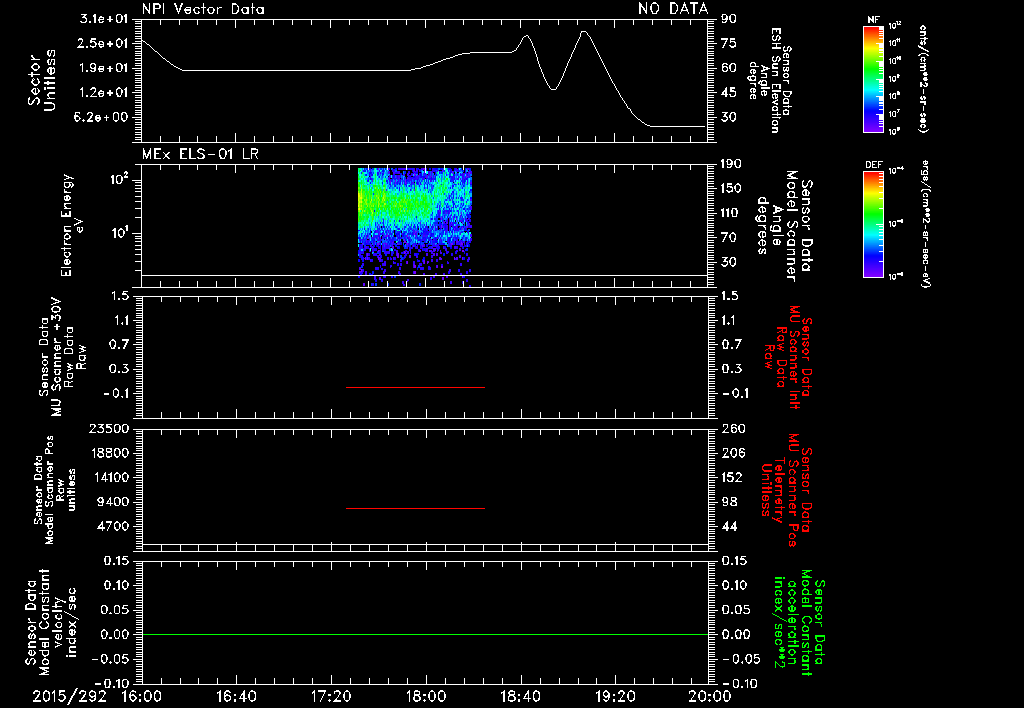Screen dimensions: 1024x708
Task: Click the 9400 tick on the Scanner Pos axis
Action: [113, 502]
